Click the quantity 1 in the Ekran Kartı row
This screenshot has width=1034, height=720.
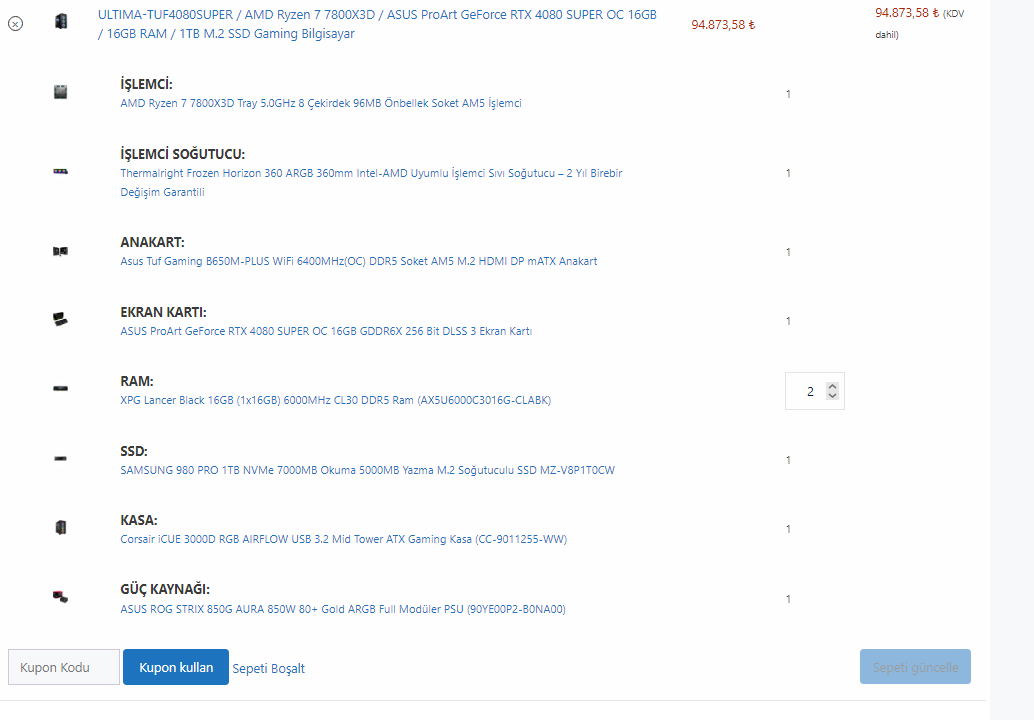tap(788, 321)
